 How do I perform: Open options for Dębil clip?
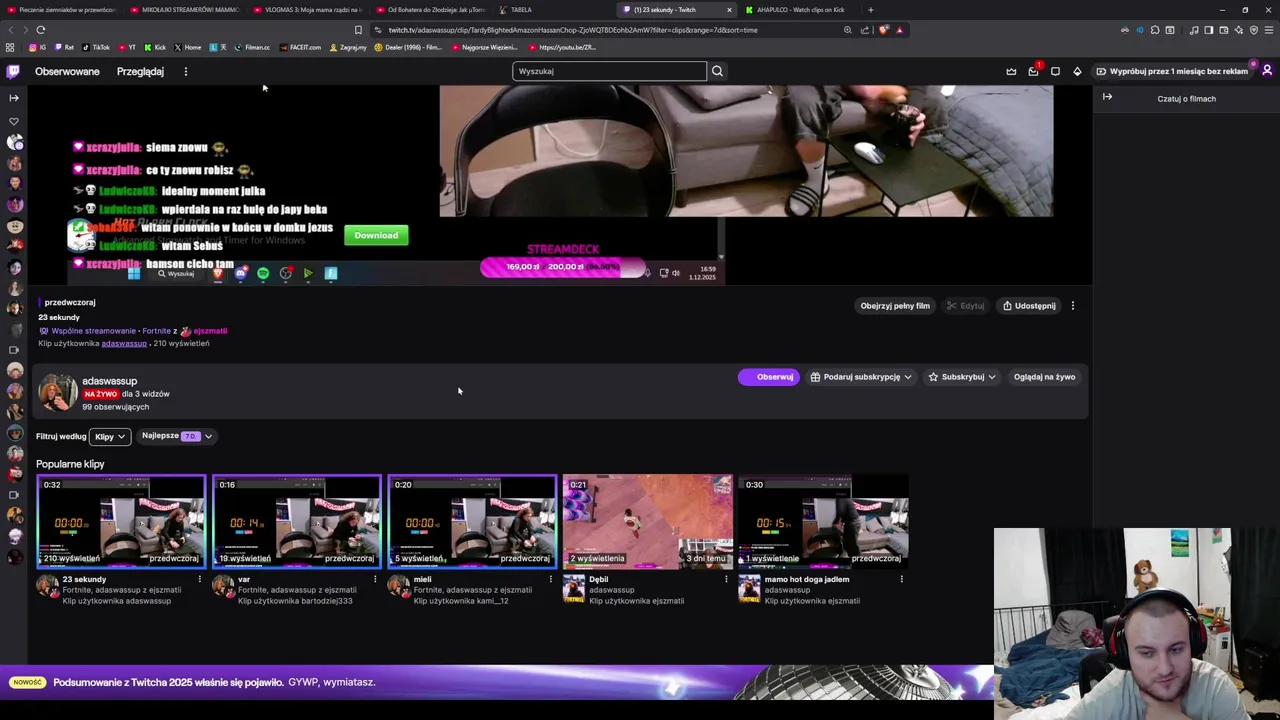point(726,579)
